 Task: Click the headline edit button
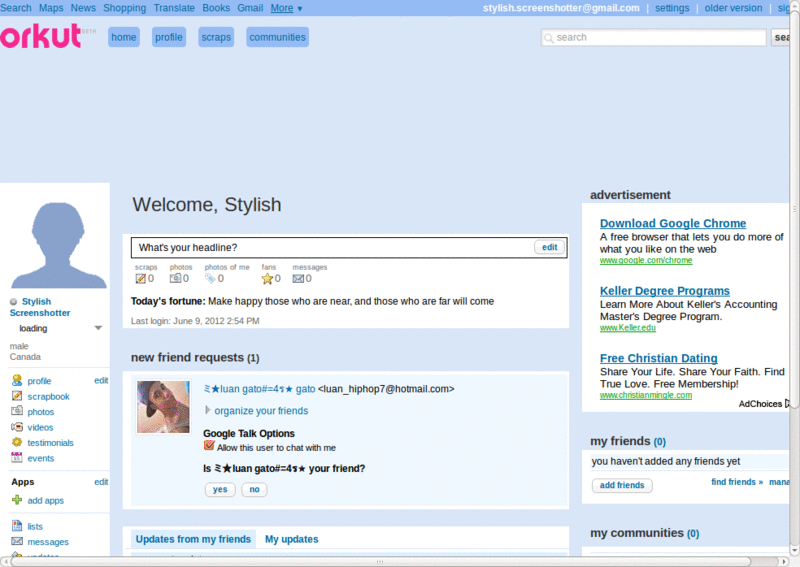[x=549, y=247]
